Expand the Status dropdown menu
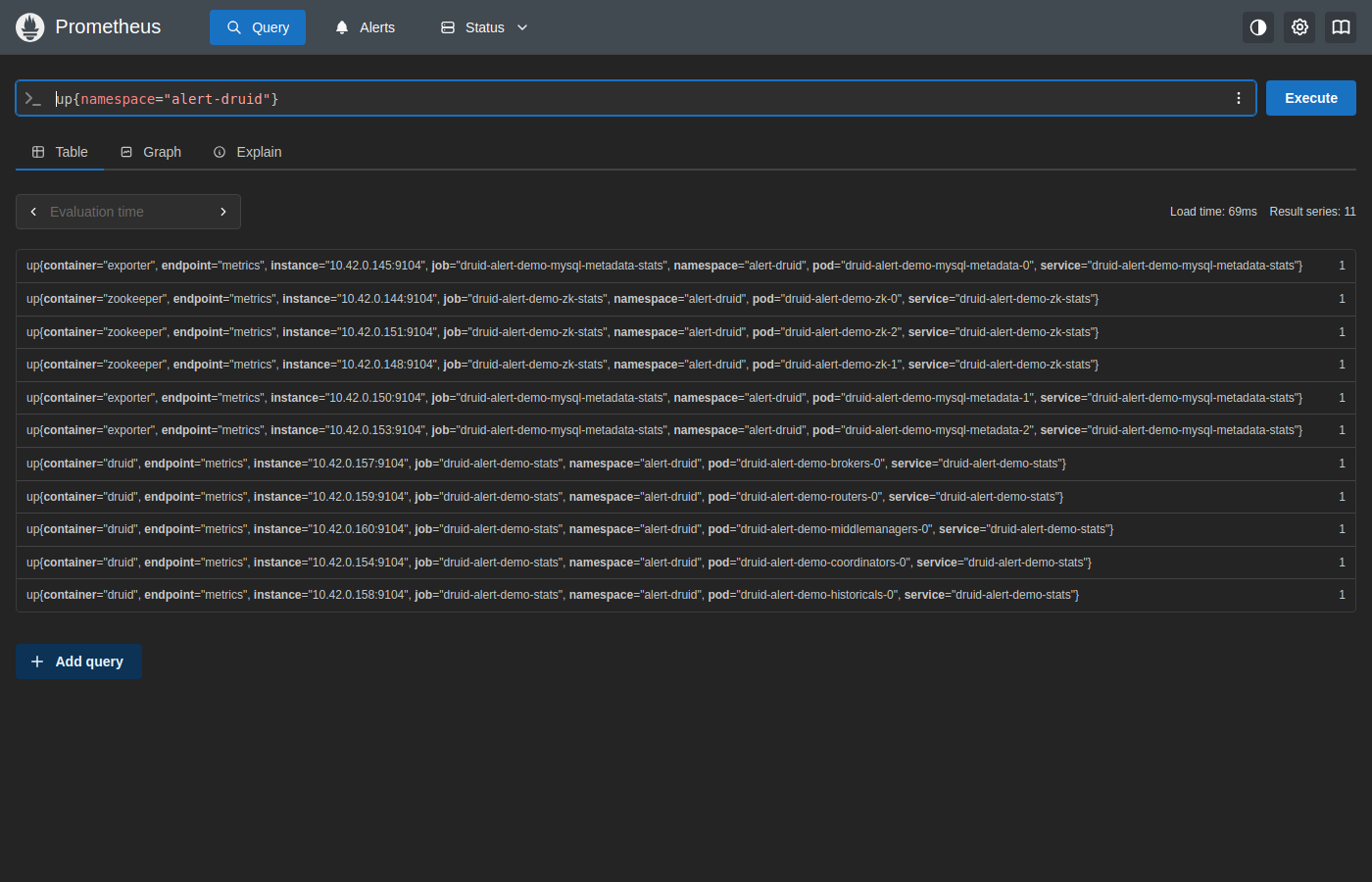Viewport: 1372px width, 882px height. [x=484, y=27]
